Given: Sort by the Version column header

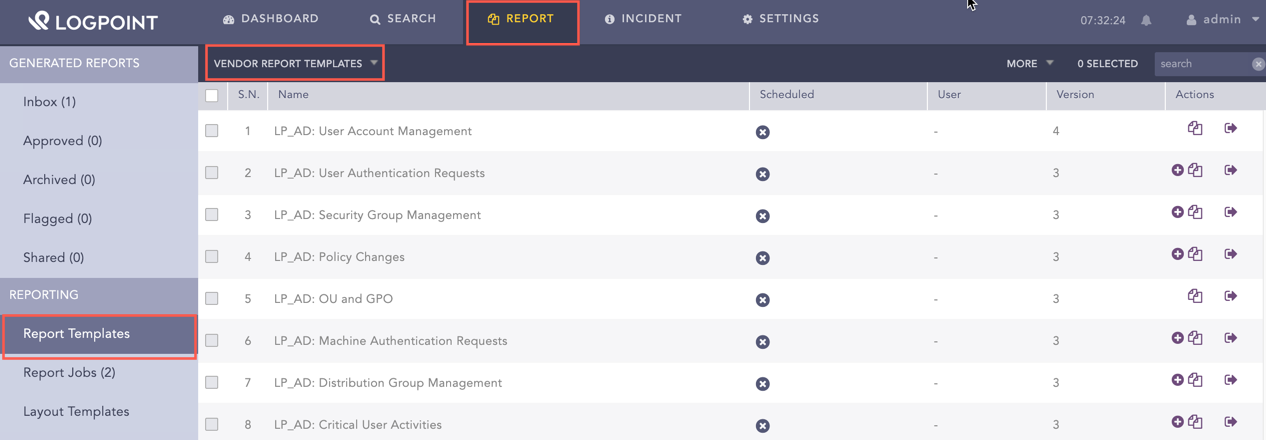Looking at the screenshot, I should click(x=1075, y=95).
